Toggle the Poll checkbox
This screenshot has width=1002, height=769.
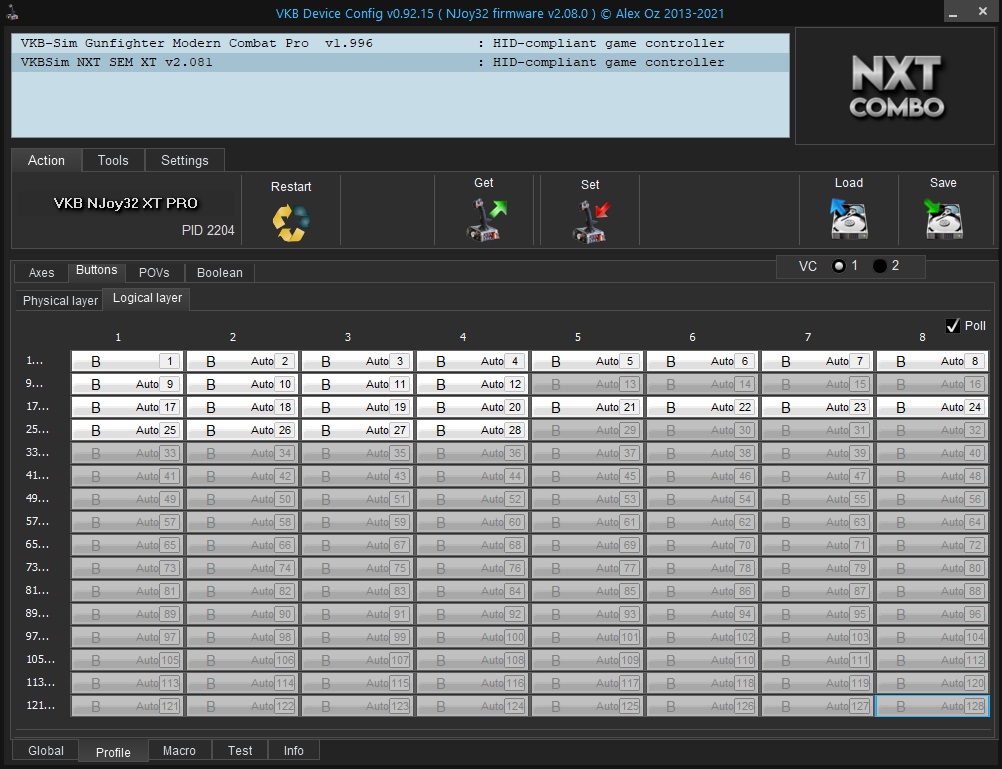(953, 326)
